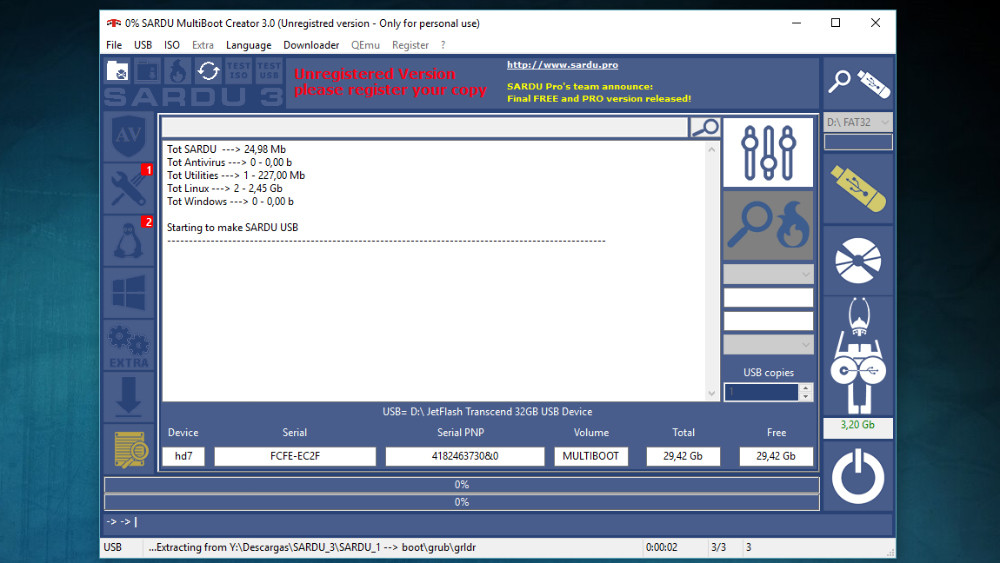Open the USB menu
The image size is (1000, 563).
(143, 45)
